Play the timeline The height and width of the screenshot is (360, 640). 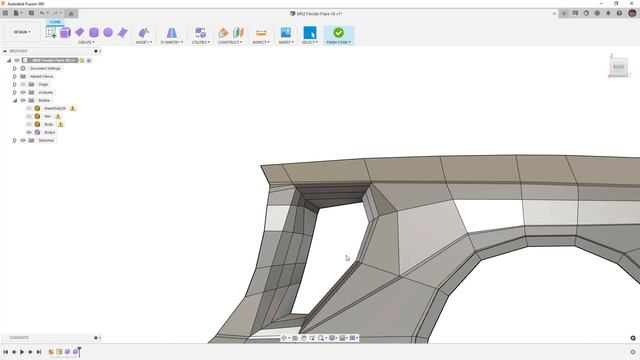point(22,352)
